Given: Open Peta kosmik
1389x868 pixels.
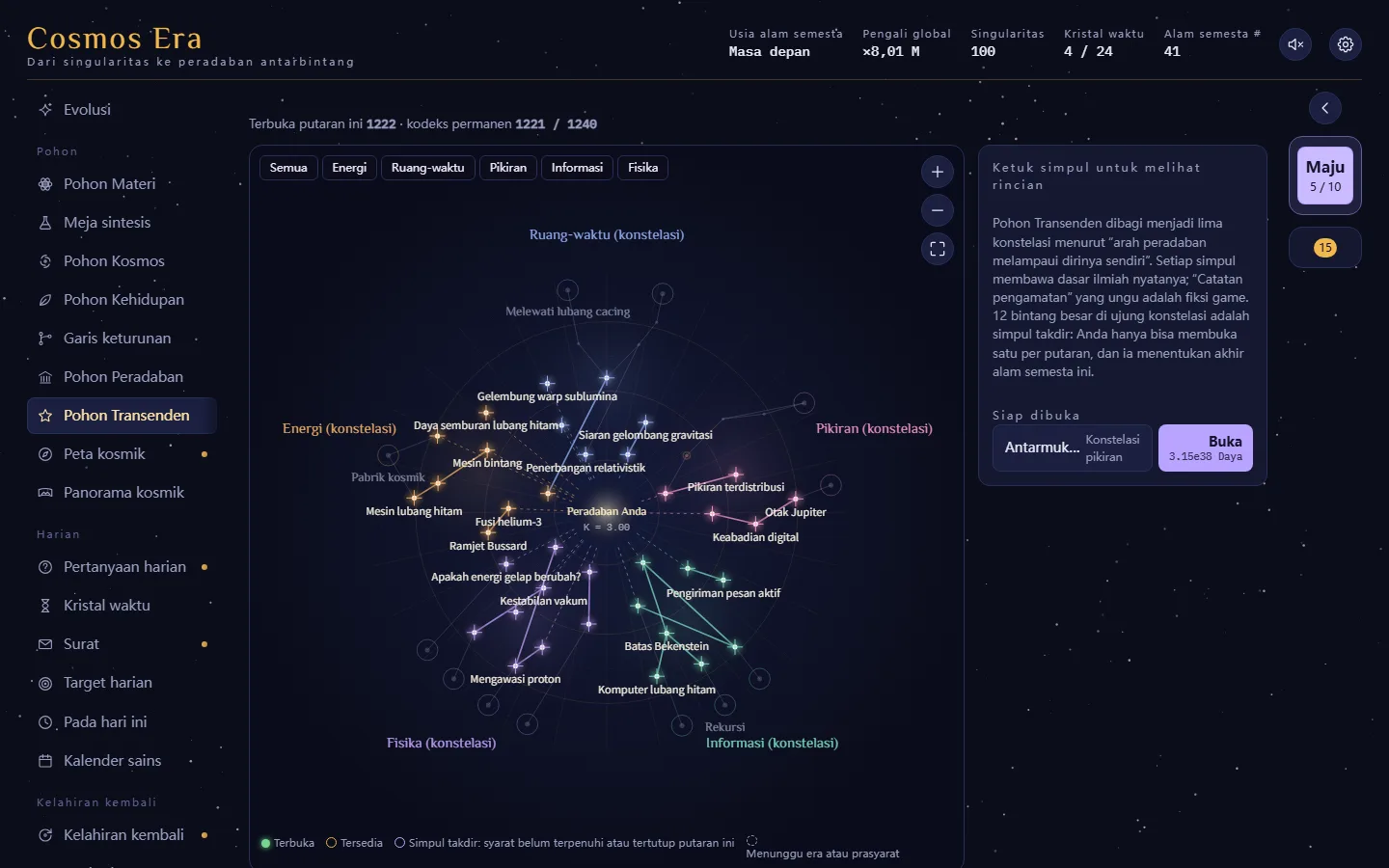Looking at the screenshot, I should [x=122, y=454].
